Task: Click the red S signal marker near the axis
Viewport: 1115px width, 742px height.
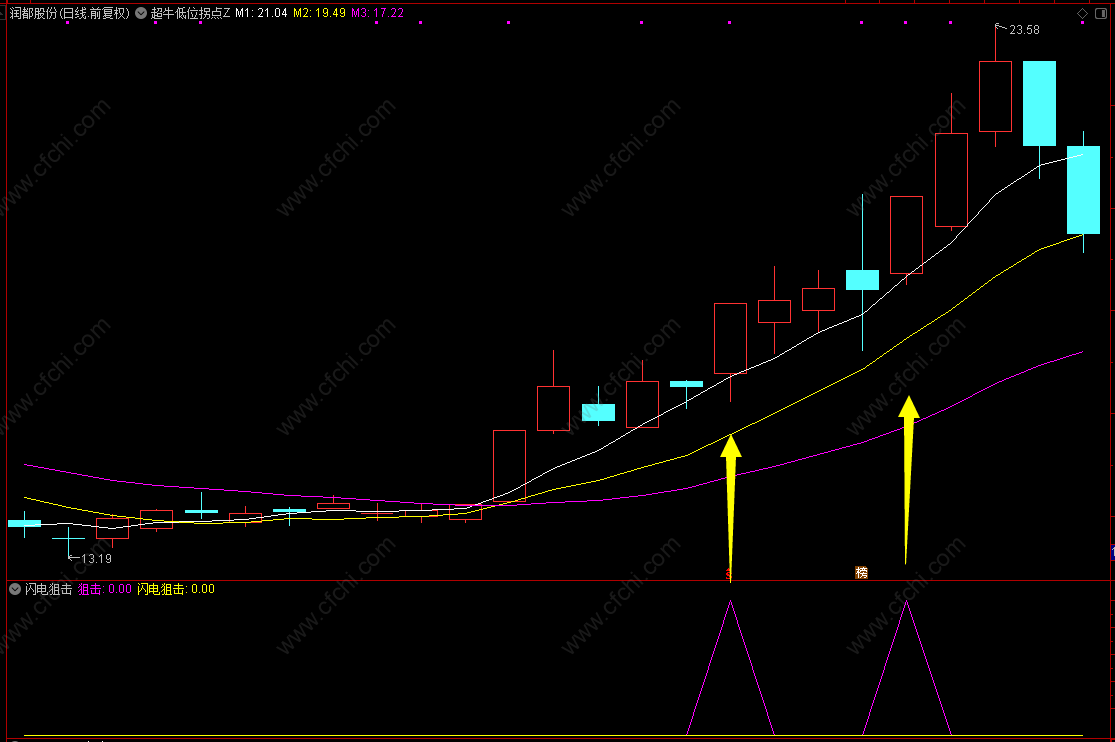Action: [728, 573]
